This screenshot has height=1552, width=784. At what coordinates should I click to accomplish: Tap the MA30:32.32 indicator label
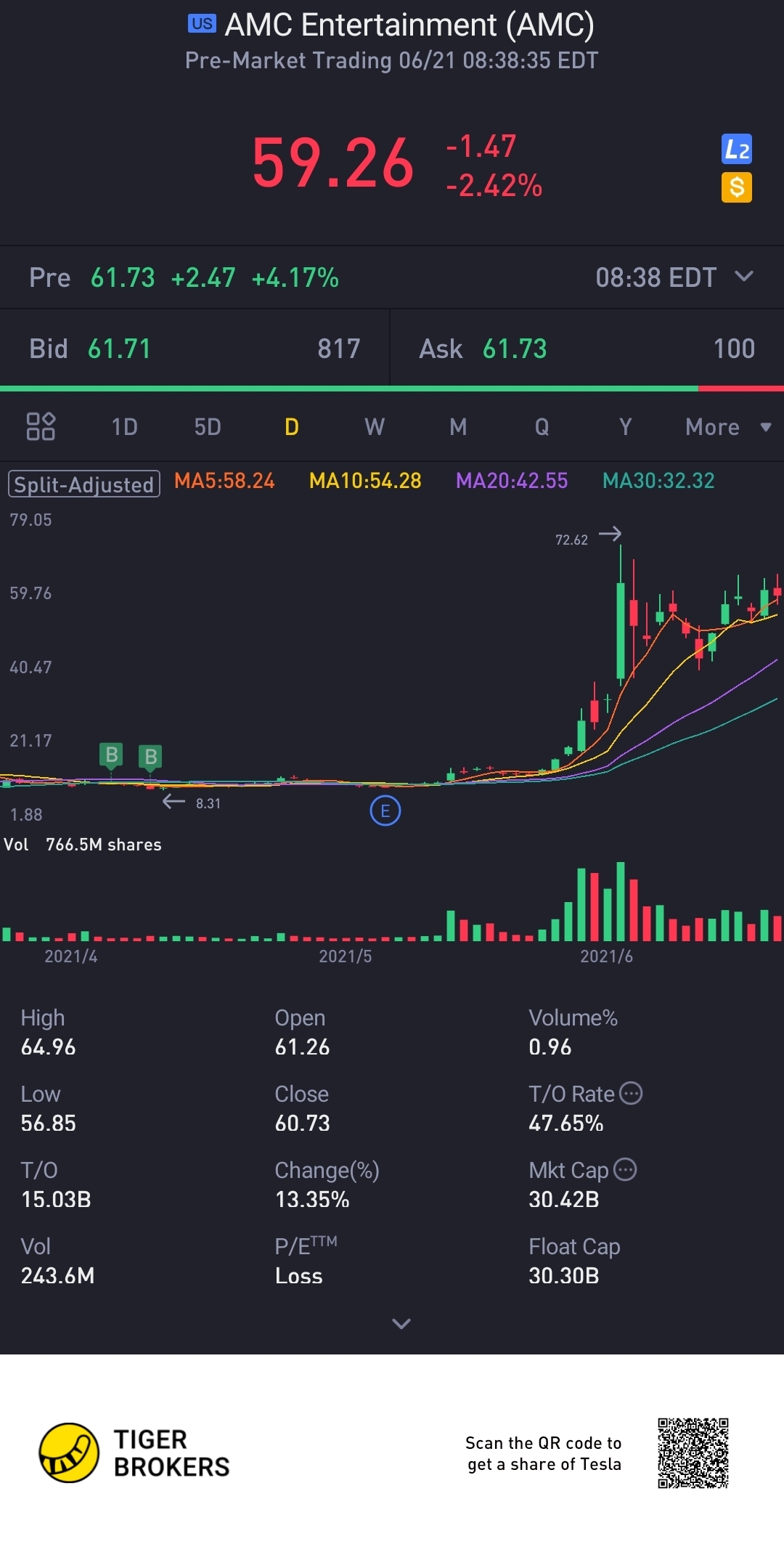point(658,480)
